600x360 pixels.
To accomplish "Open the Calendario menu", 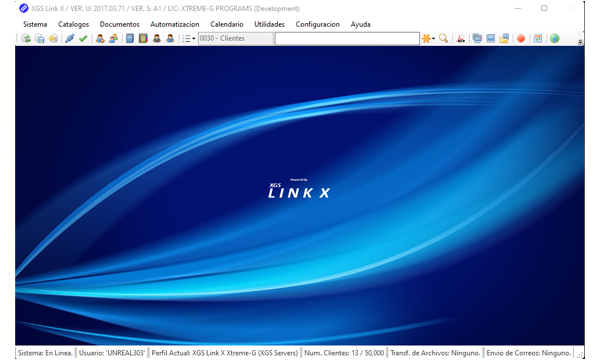I will 227,24.
